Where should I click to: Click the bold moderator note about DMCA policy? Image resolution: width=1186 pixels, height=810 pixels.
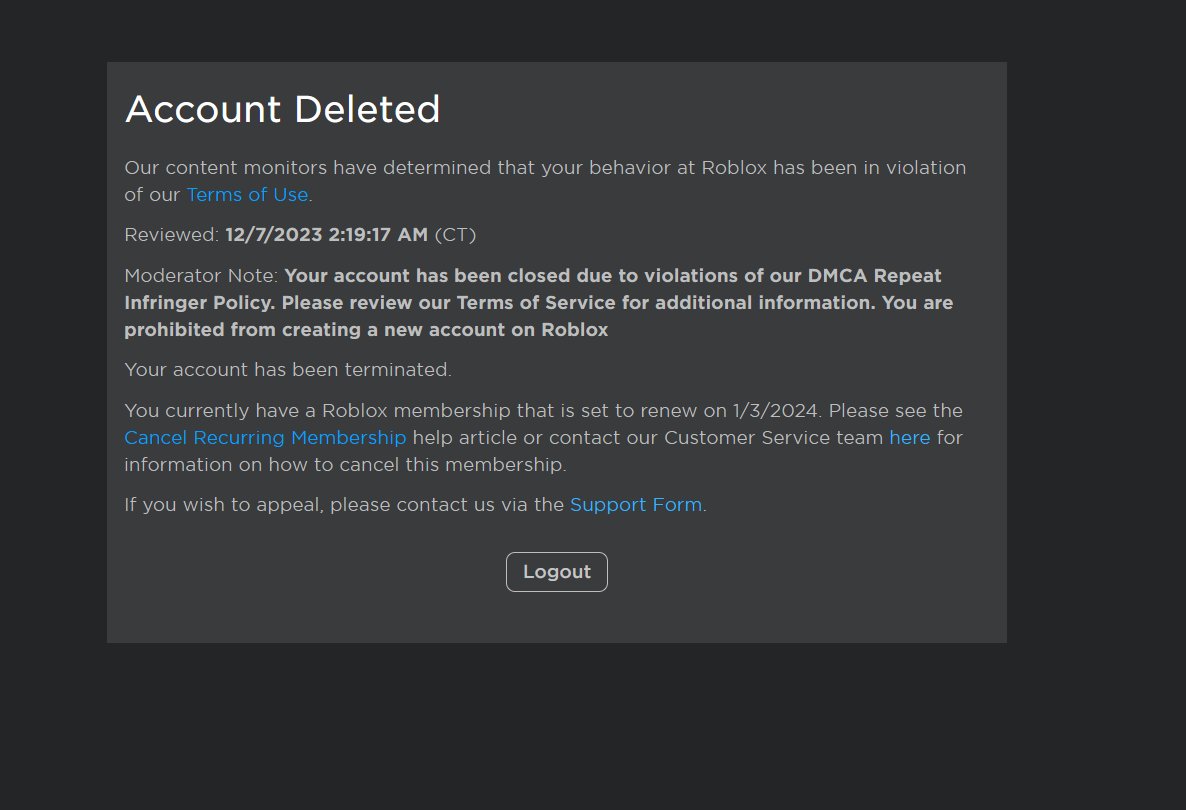539,303
